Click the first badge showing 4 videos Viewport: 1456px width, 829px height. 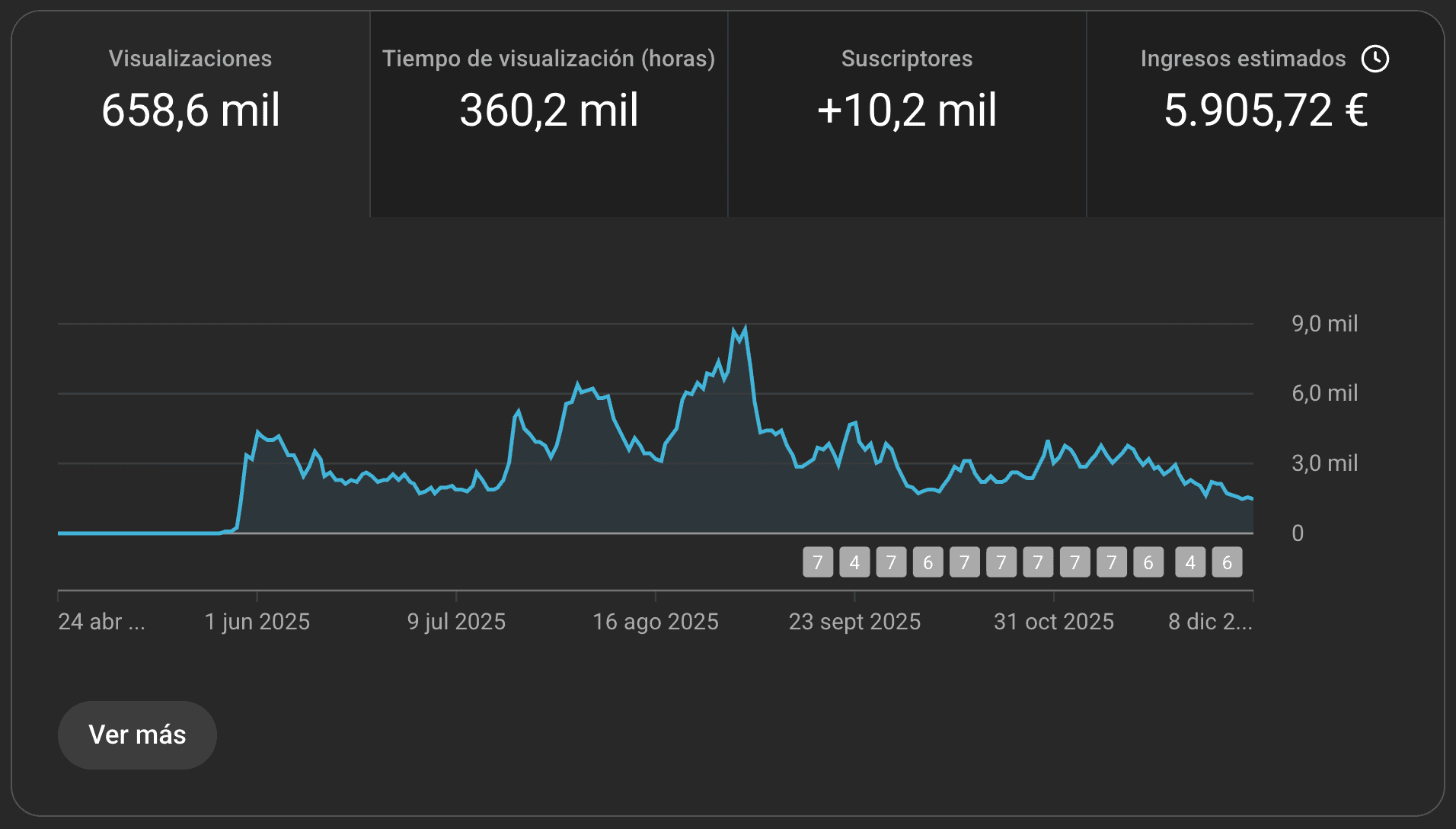(854, 562)
